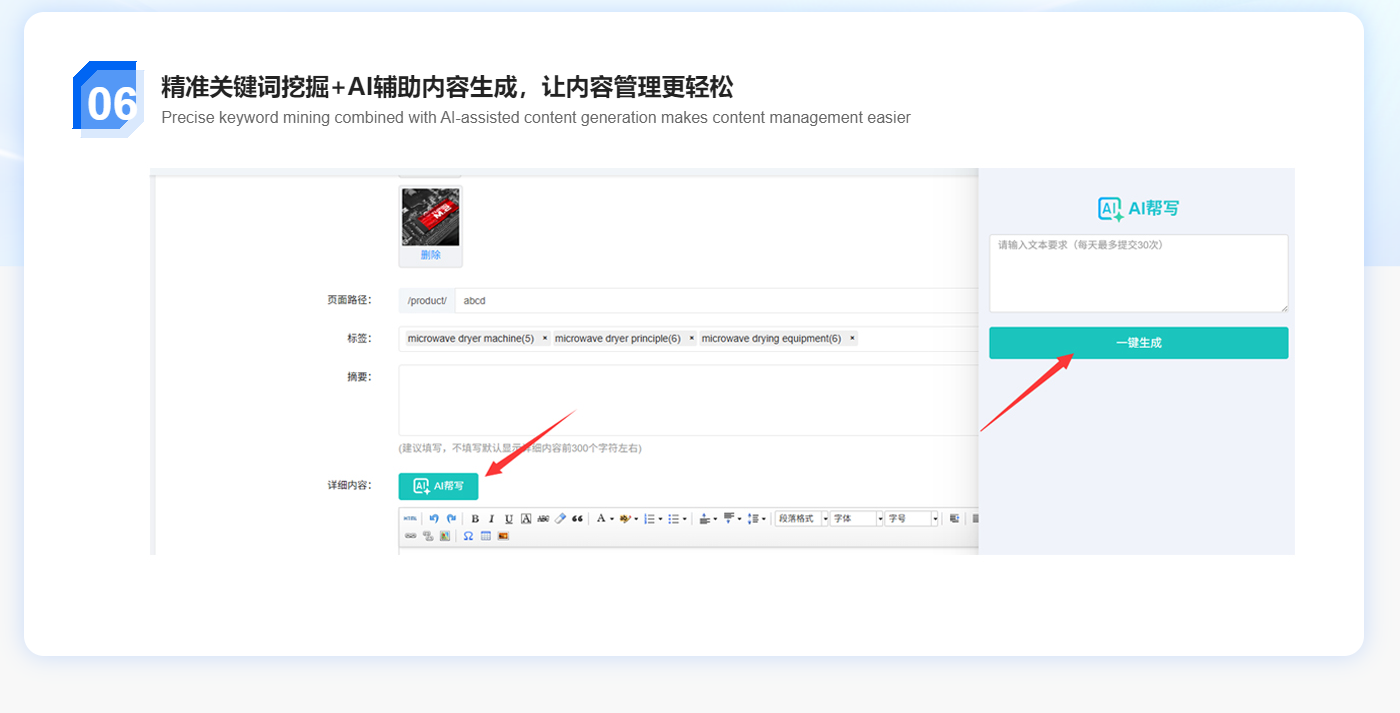The width and height of the screenshot is (1400, 713).
Task: Click 删除 link under product thumbnail
Action: pyautogui.click(x=430, y=255)
